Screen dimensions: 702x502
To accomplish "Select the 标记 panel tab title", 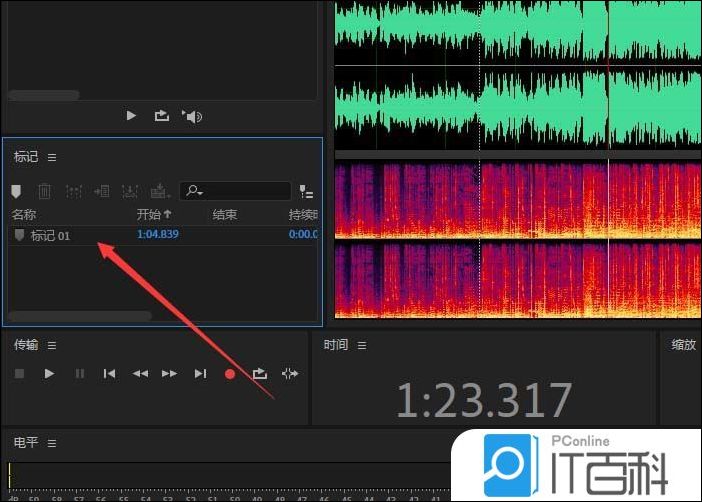I will 26,157.
